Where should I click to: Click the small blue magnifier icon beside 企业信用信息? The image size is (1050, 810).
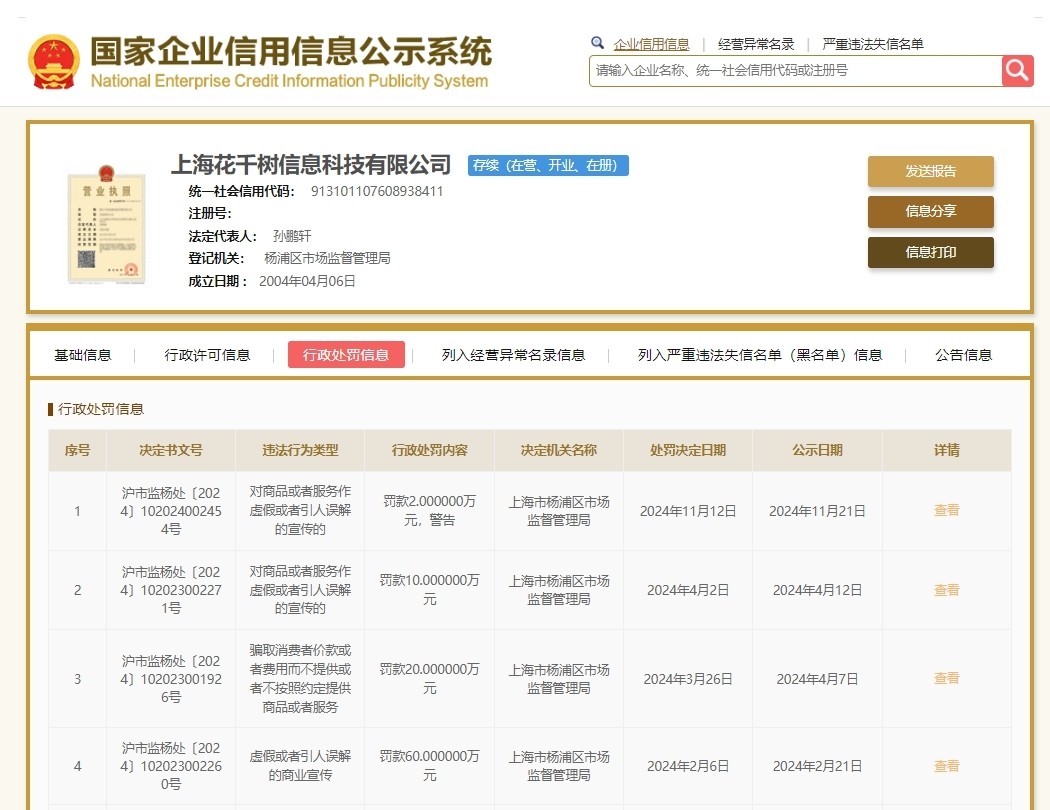tap(597, 44)
